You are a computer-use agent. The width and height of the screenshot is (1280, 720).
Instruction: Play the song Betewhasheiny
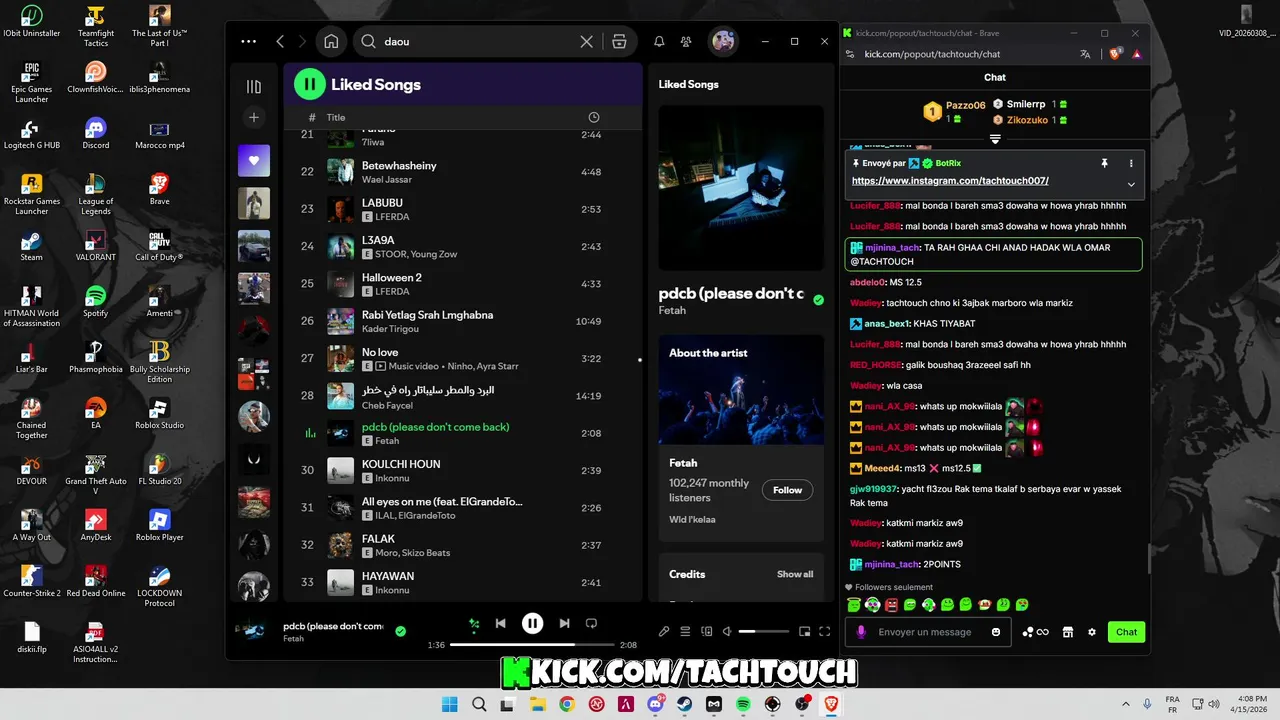click(x=462, y=171)
